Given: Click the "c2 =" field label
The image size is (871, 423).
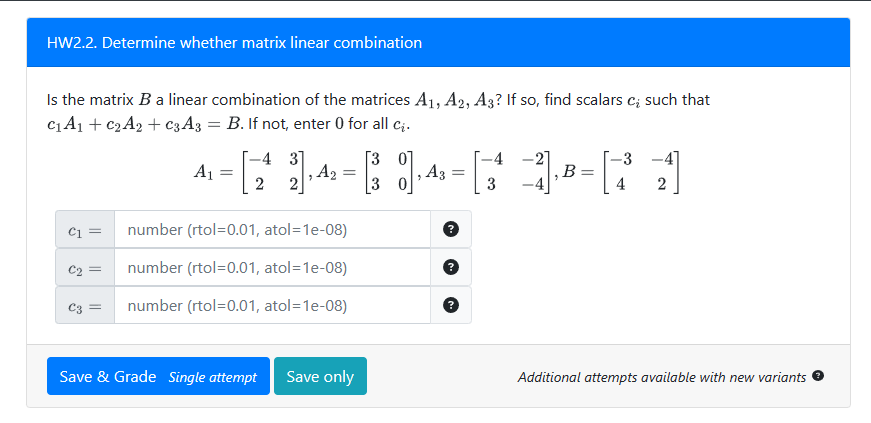Looking at the screenshot, I should [x=85, y=268].
